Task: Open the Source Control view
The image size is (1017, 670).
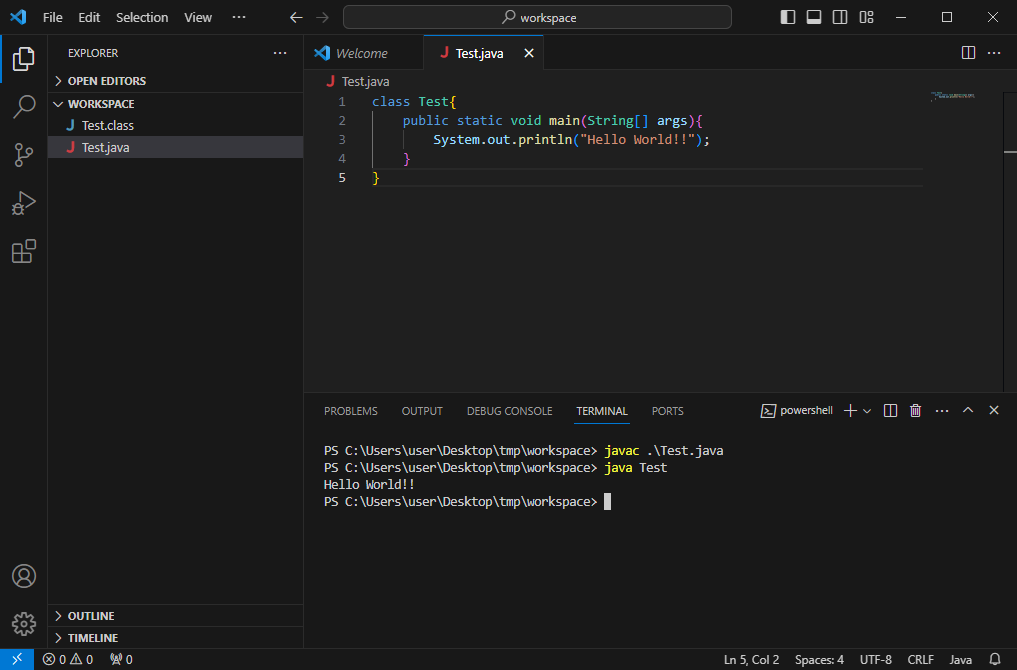Action: [23, 155]
